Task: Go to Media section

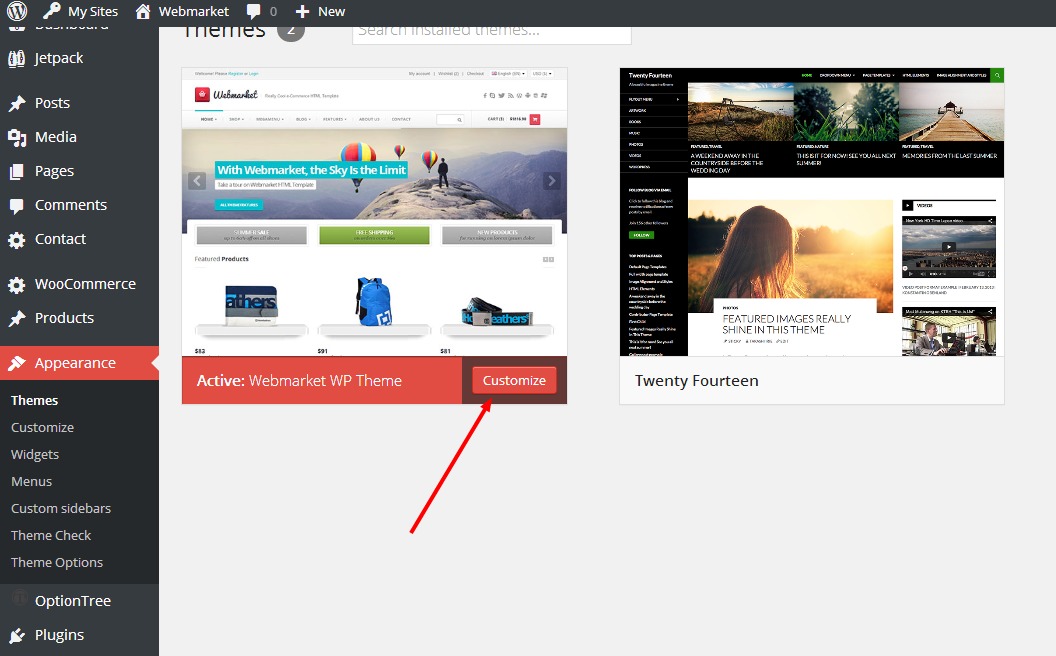Action: point(56,137)
